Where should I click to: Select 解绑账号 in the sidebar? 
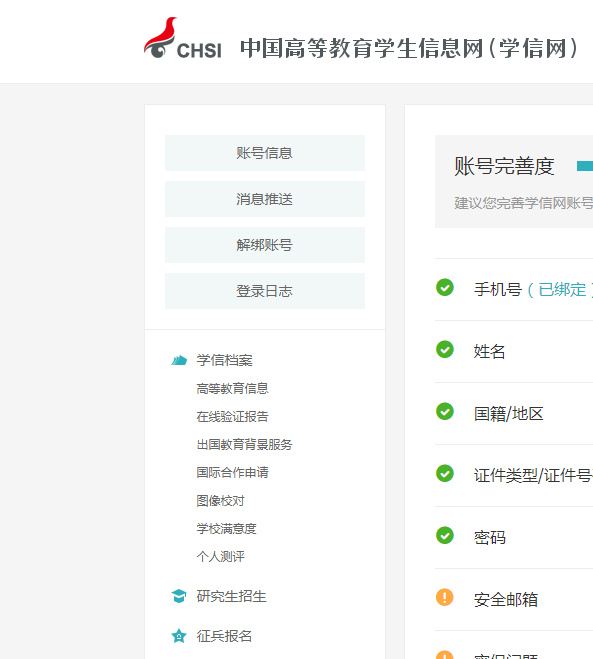pos(265,245)
